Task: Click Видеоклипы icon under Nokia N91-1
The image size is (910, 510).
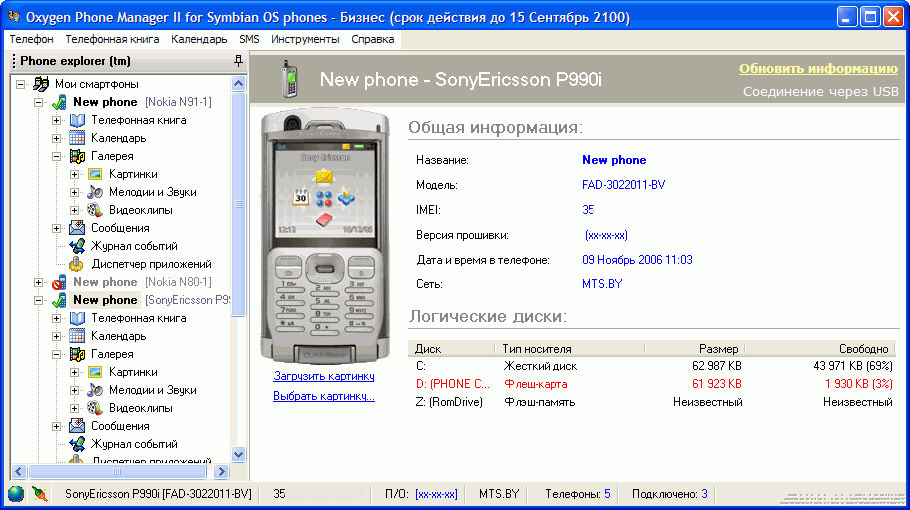Action: [x=95, y=210]
